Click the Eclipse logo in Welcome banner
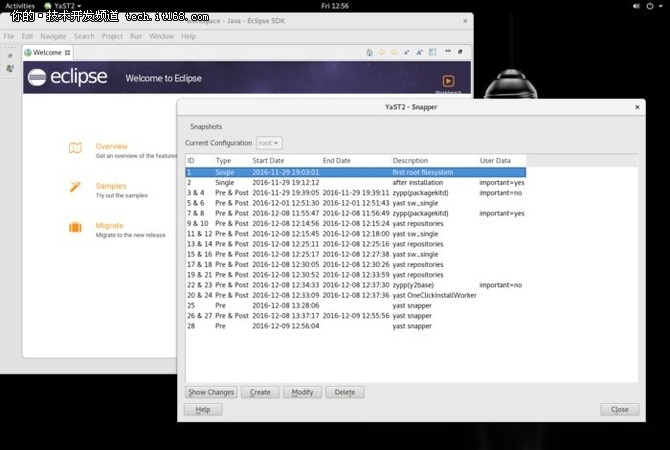The image size is (670, 450). [68, 77]
